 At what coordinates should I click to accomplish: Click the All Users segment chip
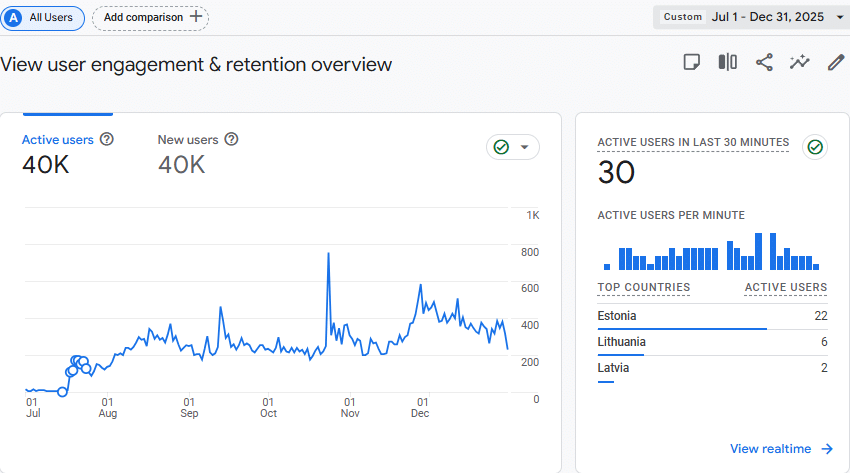point(43,17)
